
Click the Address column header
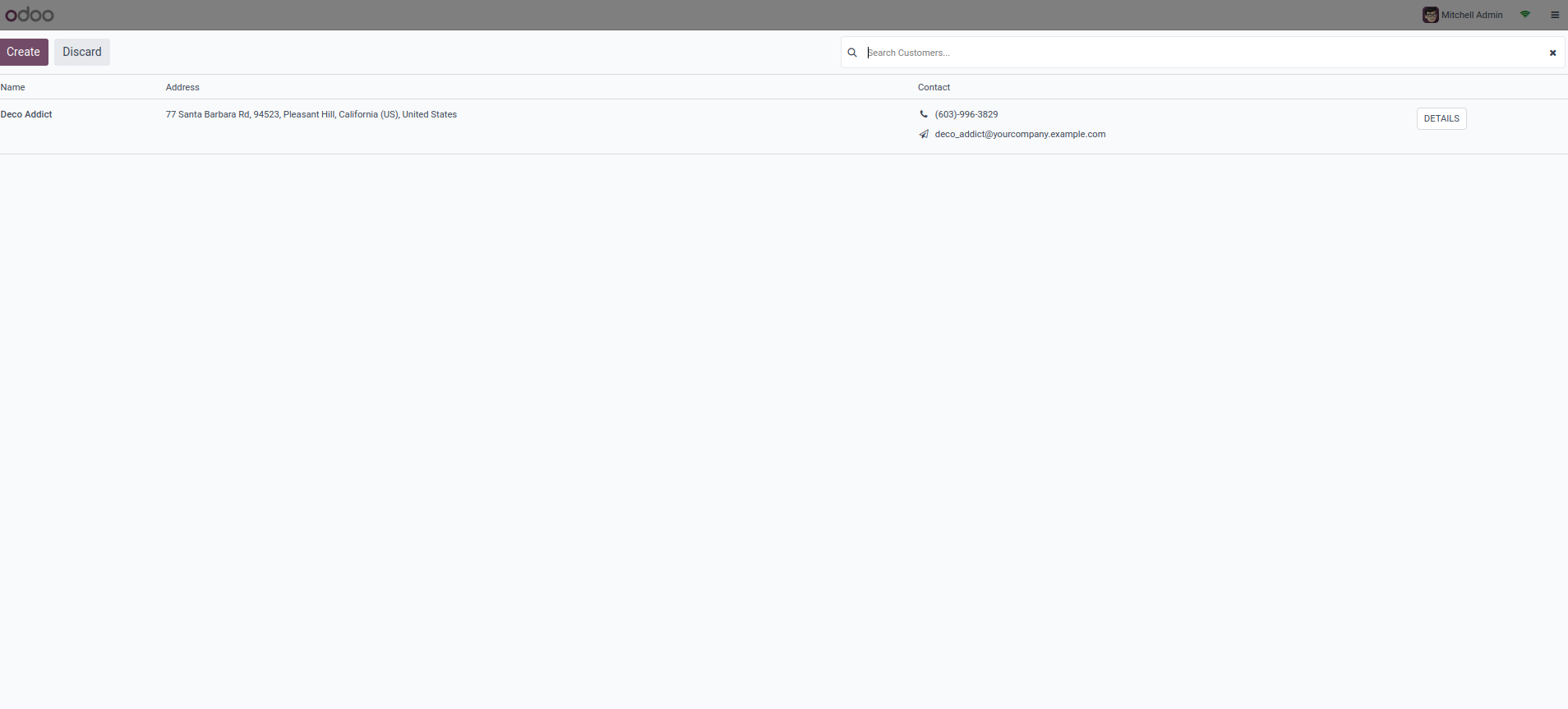pos(182,87)
